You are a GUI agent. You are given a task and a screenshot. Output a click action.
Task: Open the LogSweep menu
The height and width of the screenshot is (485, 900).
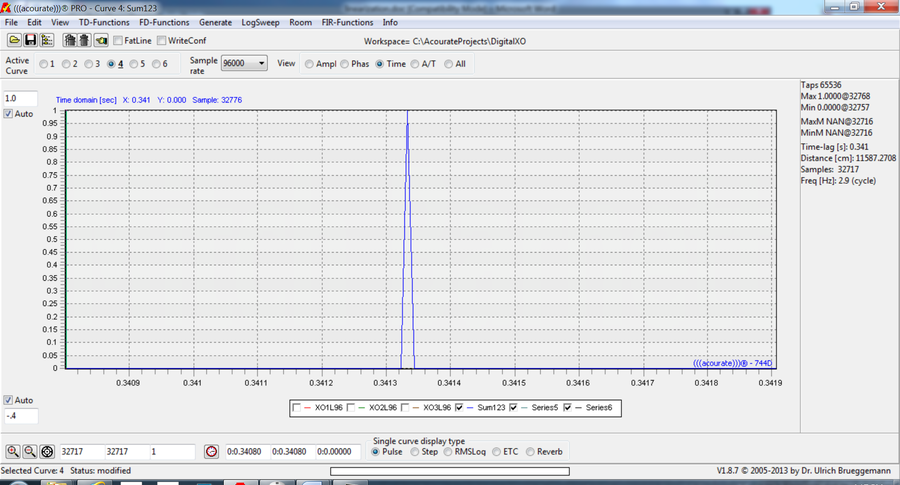tap(261, 22)
